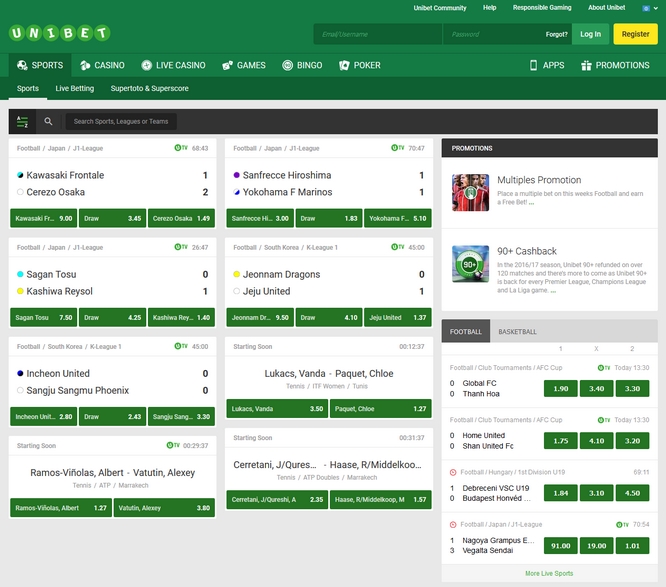Open the CASINO main menu

[x=102, y=65]
